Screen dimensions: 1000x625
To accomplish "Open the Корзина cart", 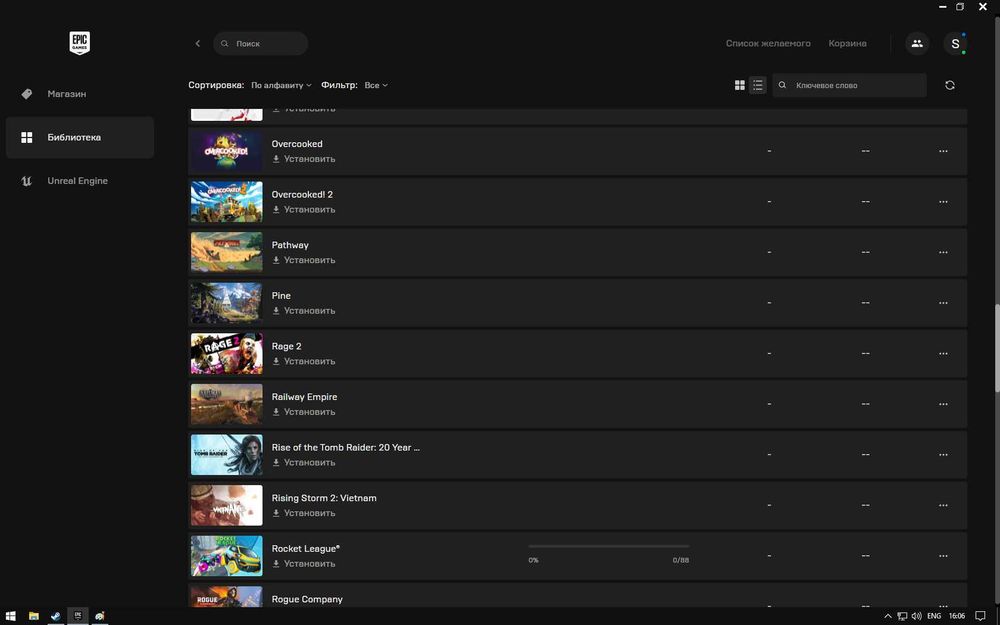I will (847, 43).
